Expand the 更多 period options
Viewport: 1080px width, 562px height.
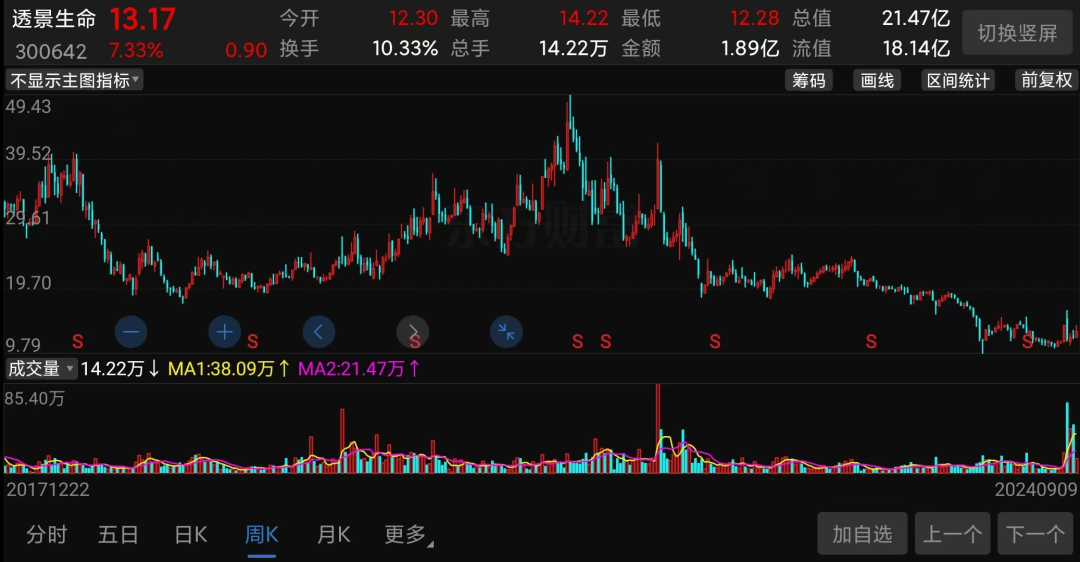[x=408, y=535]
